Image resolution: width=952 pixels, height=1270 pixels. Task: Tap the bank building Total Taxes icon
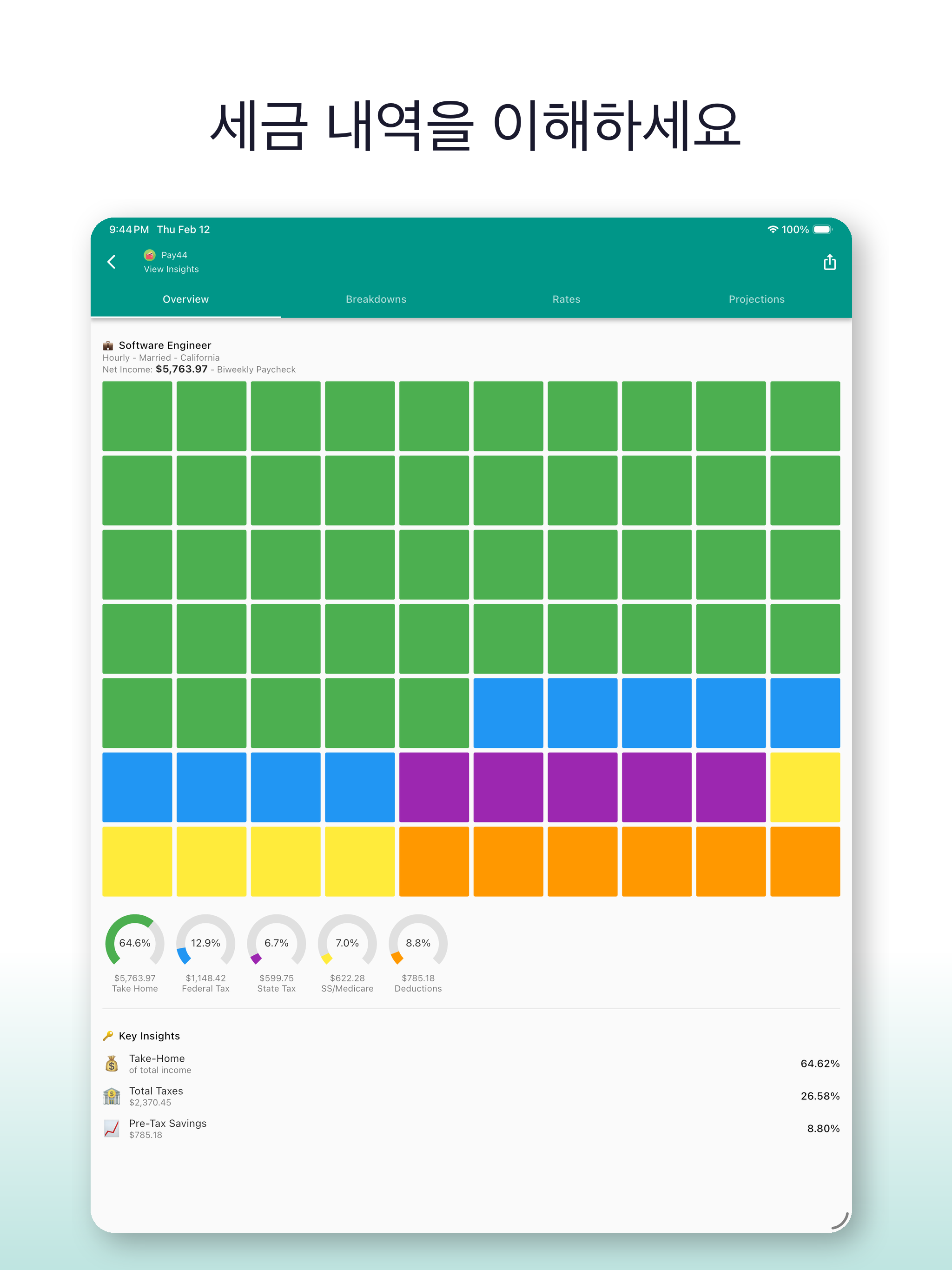click(x=112, y=1096)
